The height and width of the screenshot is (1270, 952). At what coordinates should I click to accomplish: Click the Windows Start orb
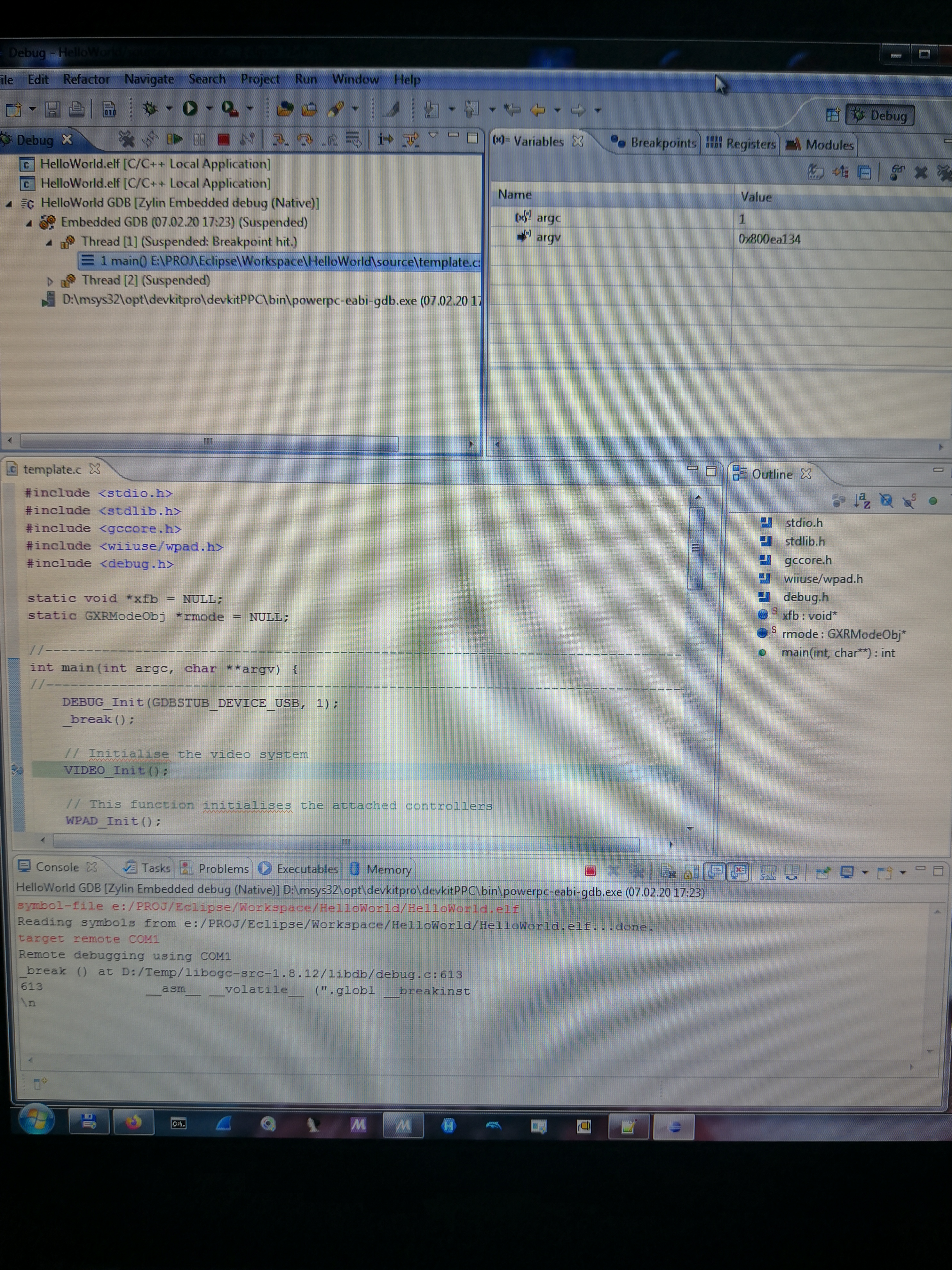[x=37, y=1119]
